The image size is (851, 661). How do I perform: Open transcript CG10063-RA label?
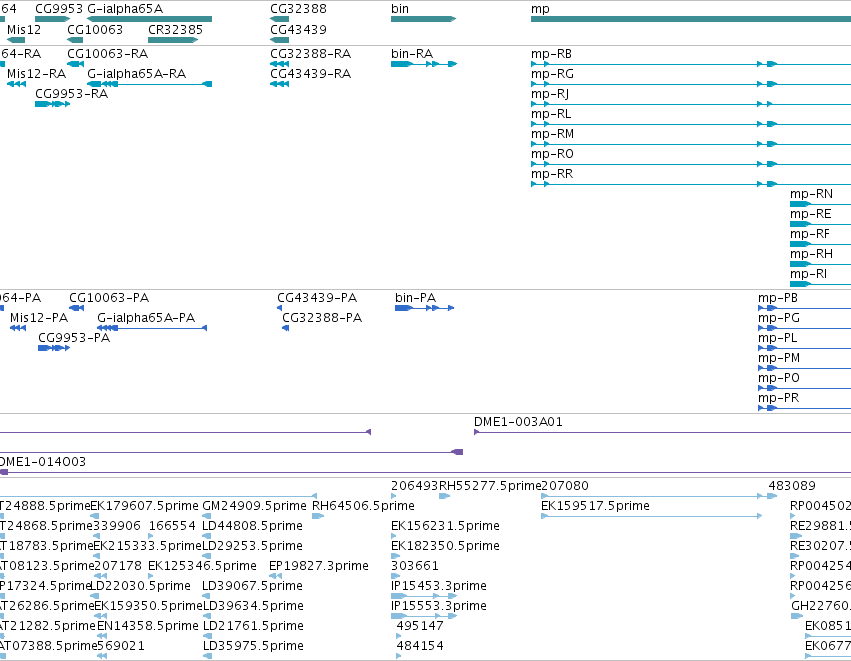click(107, 54)
